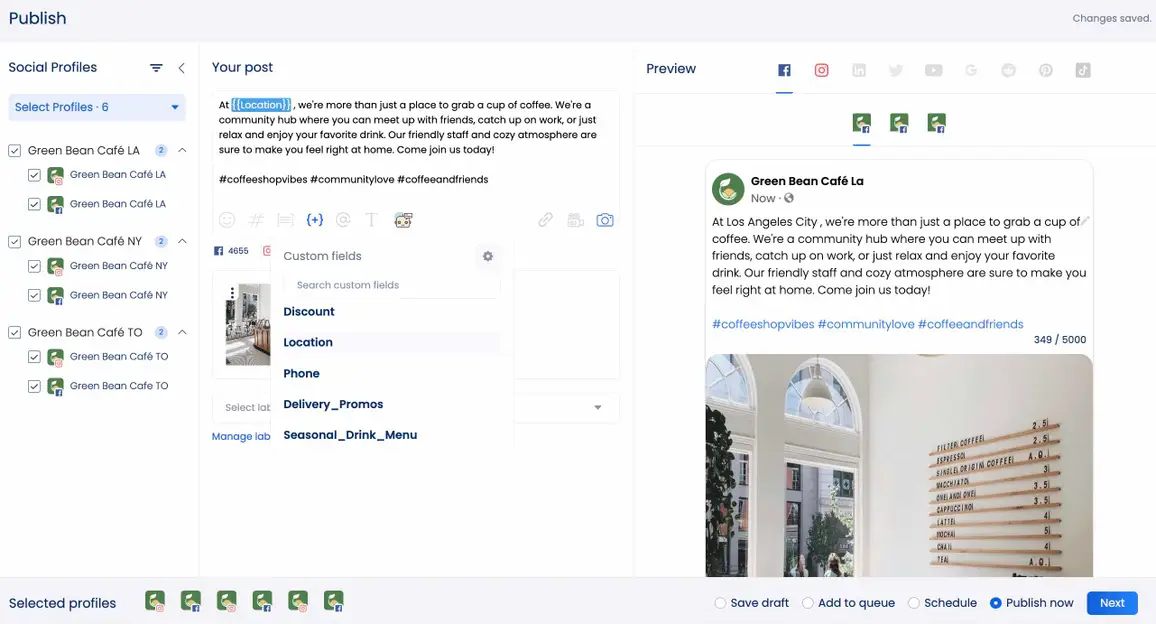The width and height of the screenshot is (1156, 624).
Task: Click the @ mention icon
Action: pos(343,219)
